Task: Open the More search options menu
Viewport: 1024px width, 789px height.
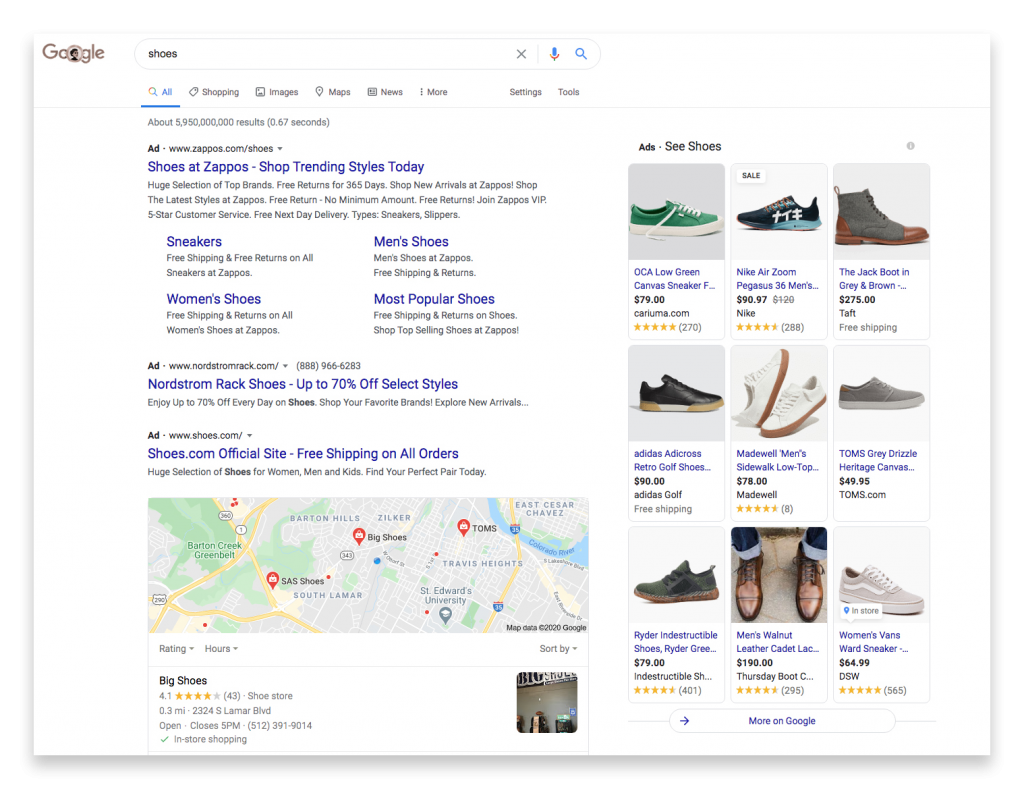Action: (x=434, y=92)
